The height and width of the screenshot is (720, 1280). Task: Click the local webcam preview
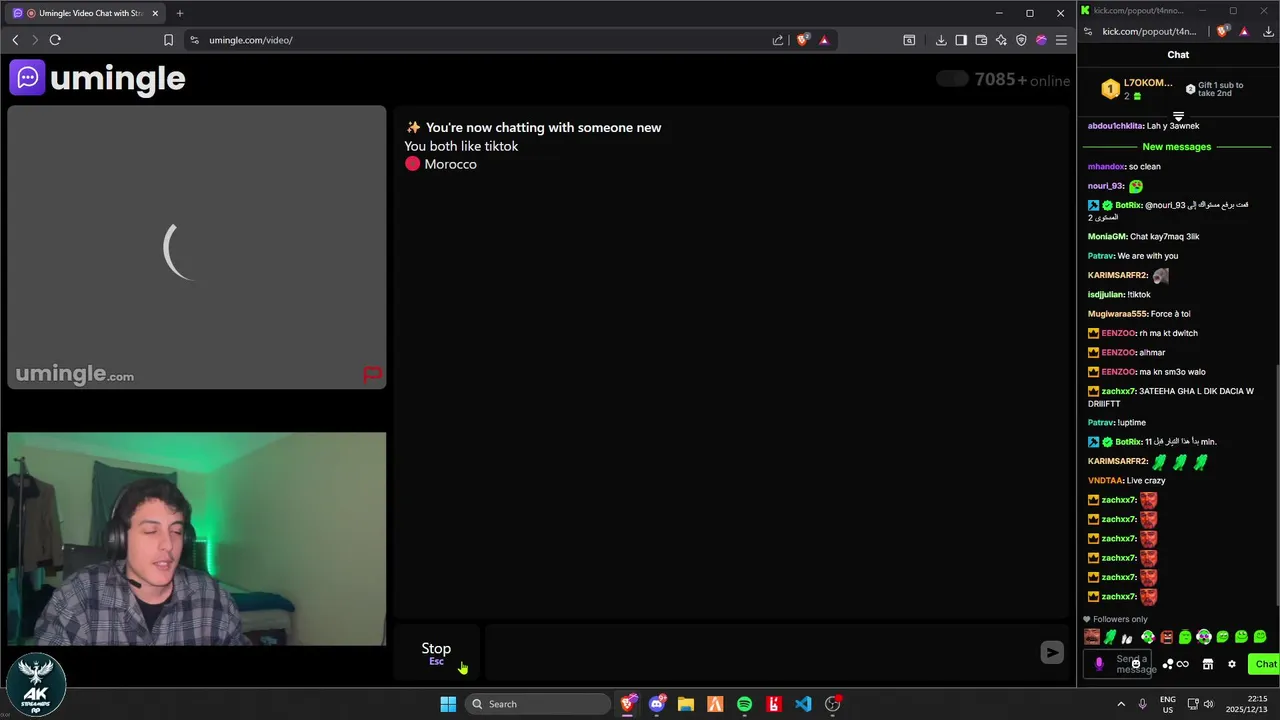coord(196,539)
